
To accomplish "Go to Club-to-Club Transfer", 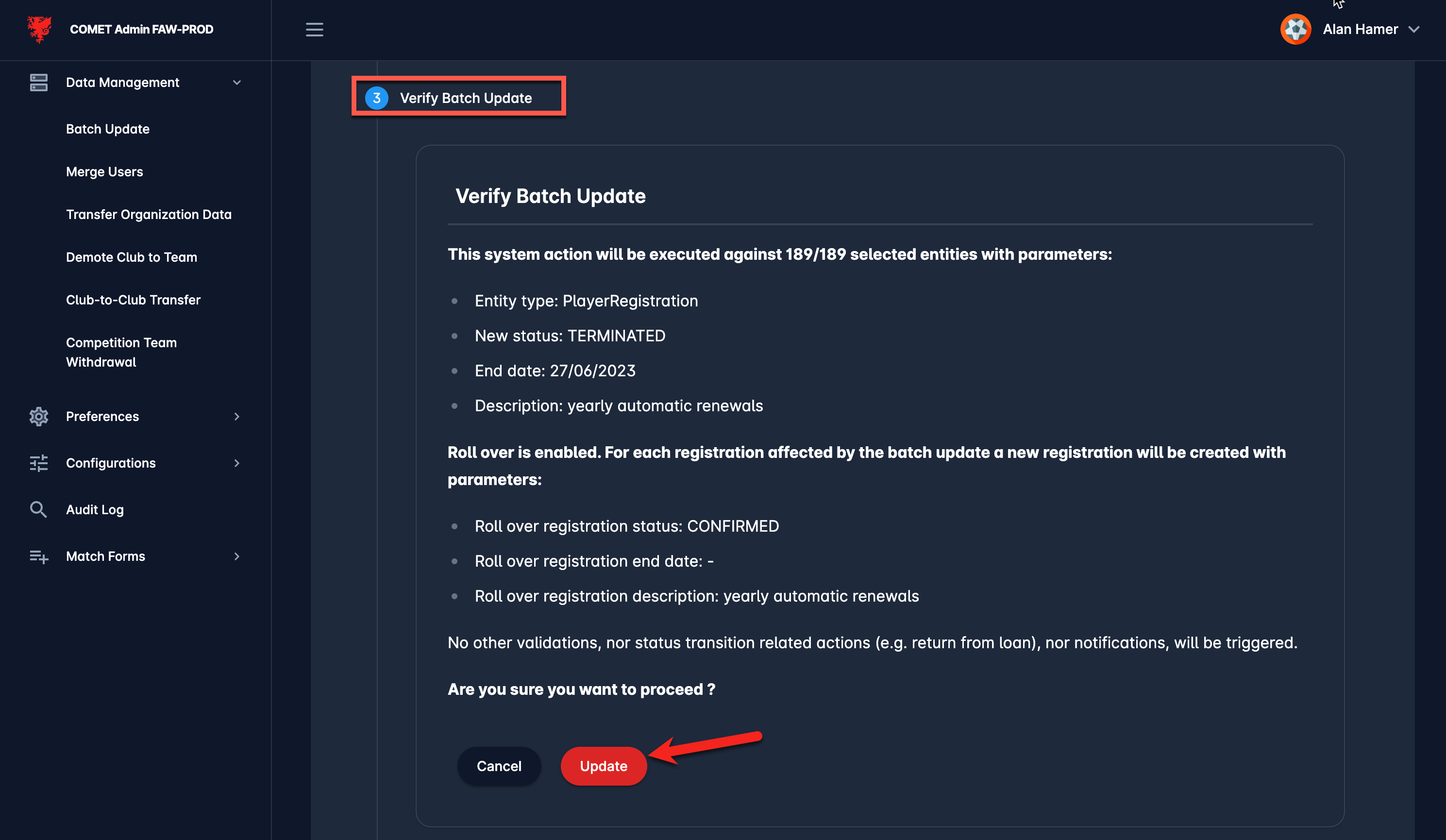I will click(133, 300).
